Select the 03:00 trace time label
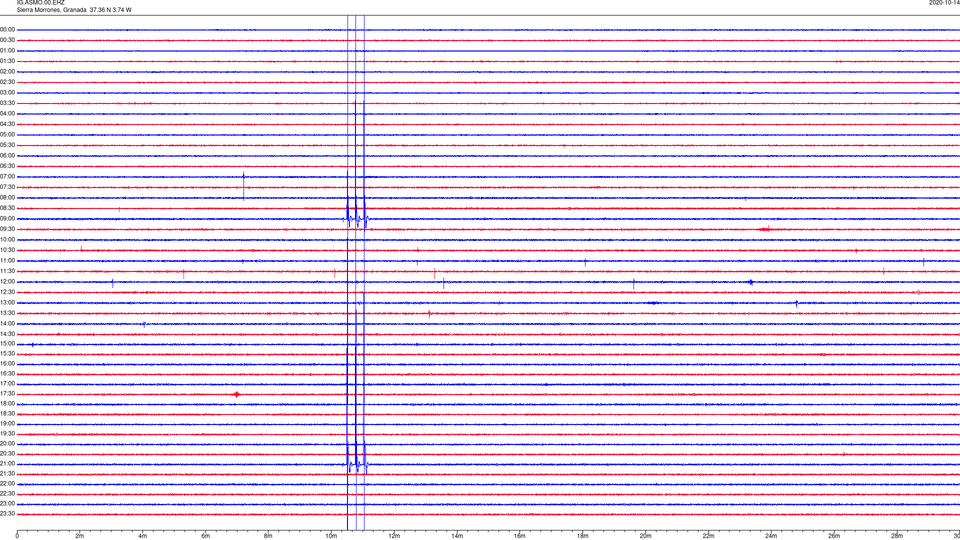Image resolution: width=960 pixels, height=540 pixels. point(7,92)
